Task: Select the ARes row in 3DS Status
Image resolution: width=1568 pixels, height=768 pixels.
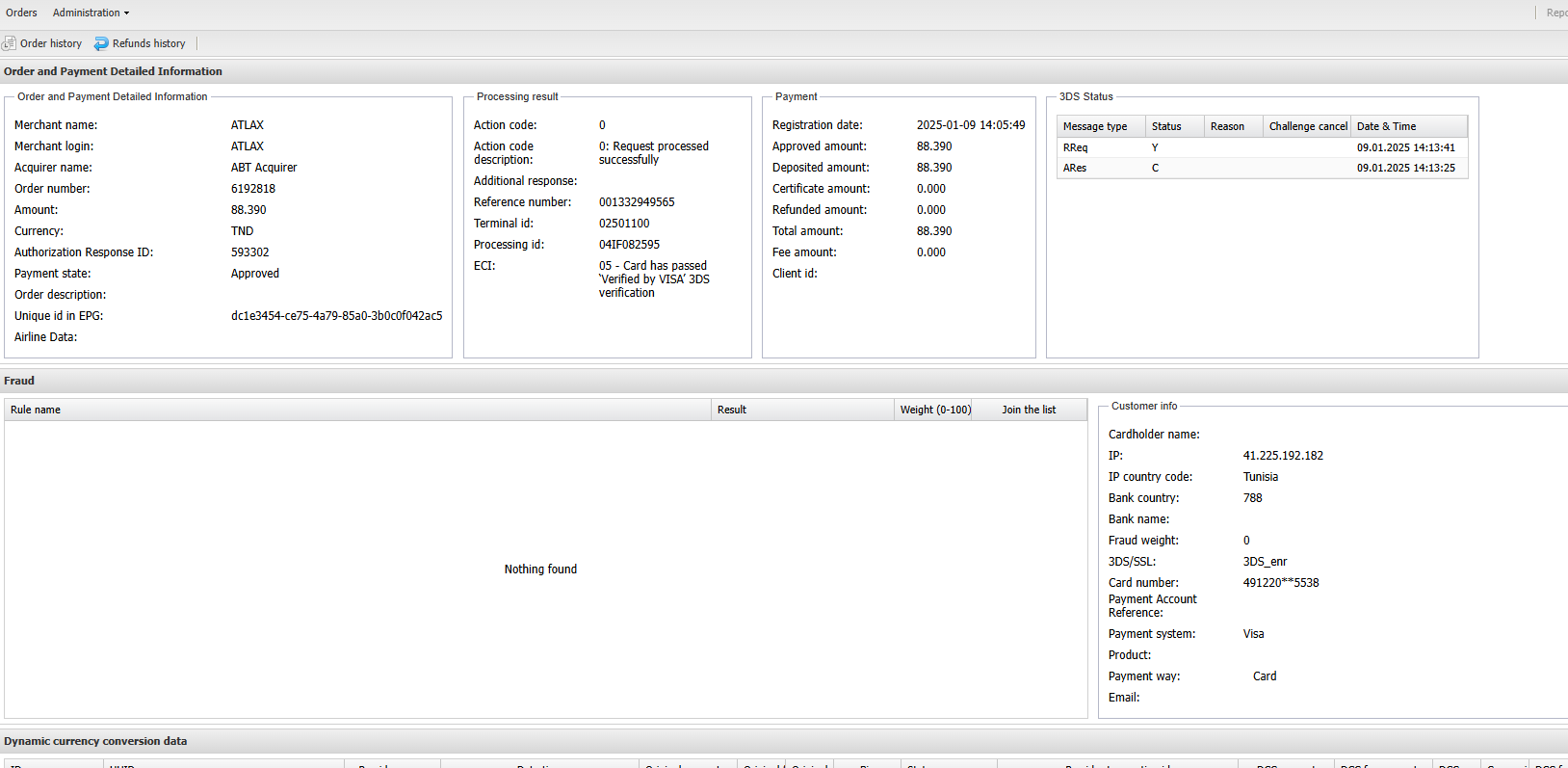Action: click(x=1262, y=168)
